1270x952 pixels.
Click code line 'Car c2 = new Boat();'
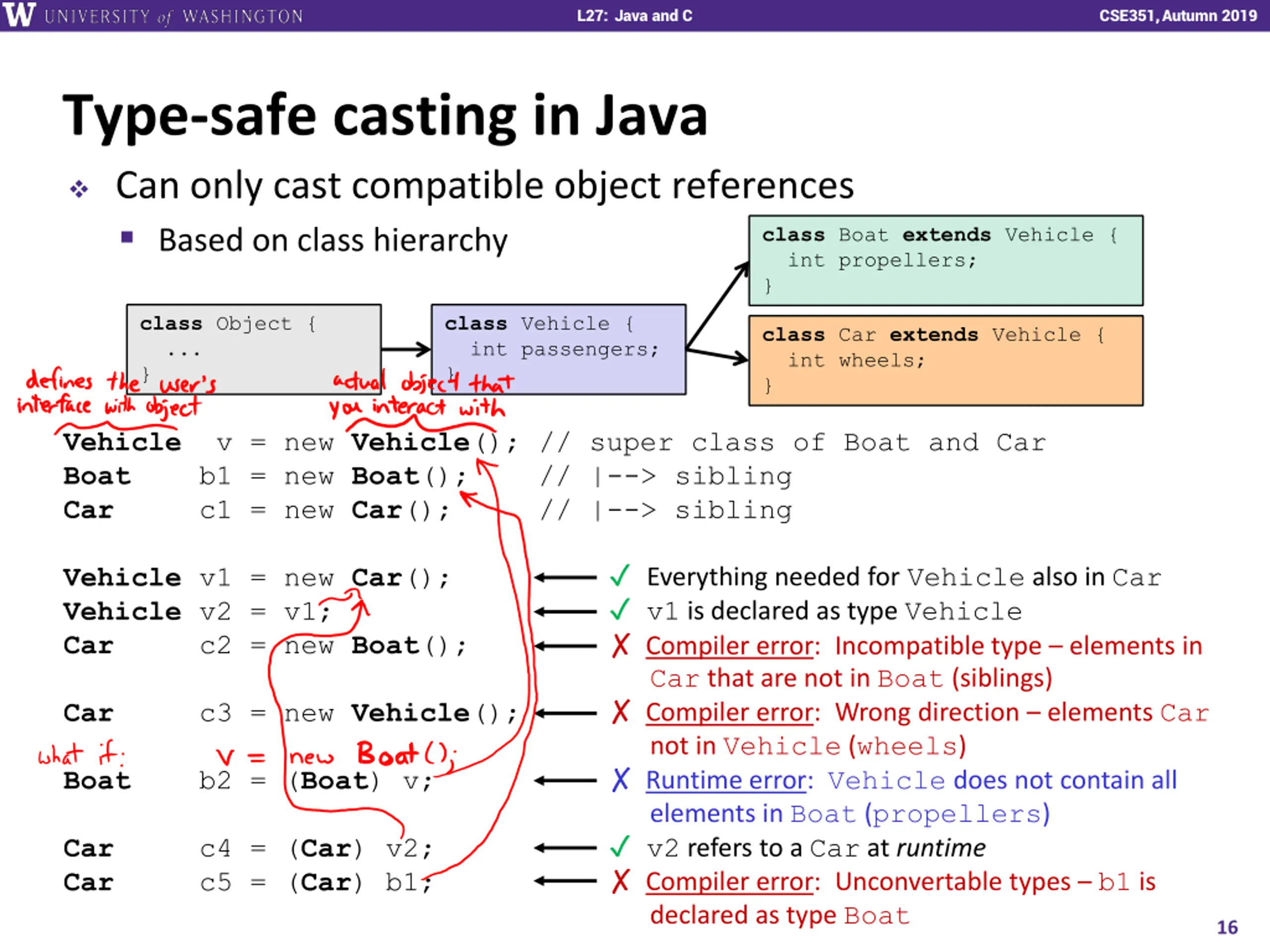pos(264,646)
